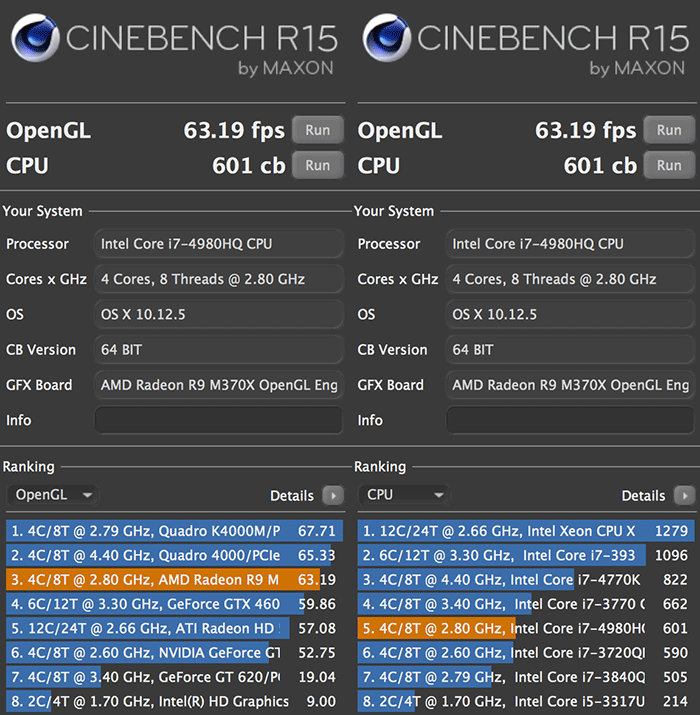Run OpenGL test in left panel
700x715 pixels.
pyautogui.click(x=317, y=130)
